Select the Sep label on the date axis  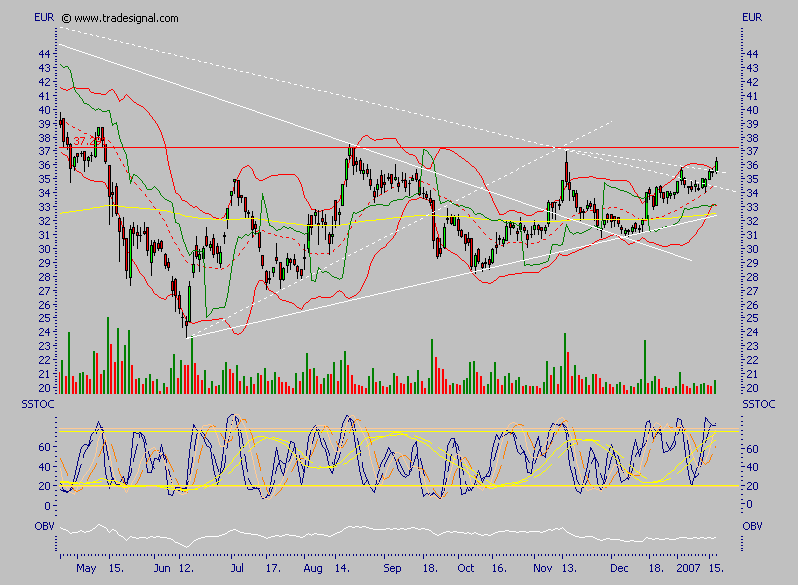(392, 569)
